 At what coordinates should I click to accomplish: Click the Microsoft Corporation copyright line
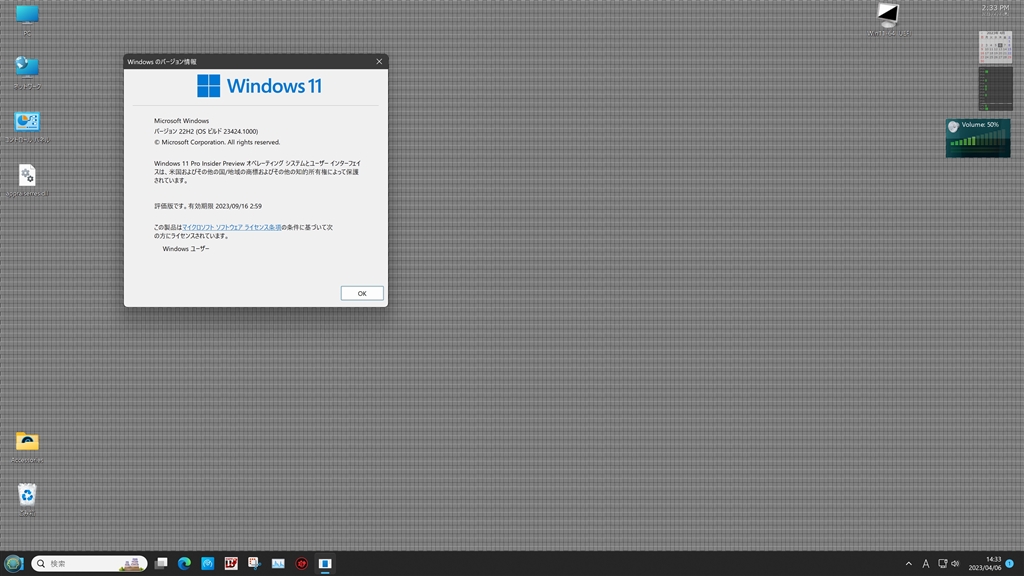pyautogui.click(x=217, y=142)
